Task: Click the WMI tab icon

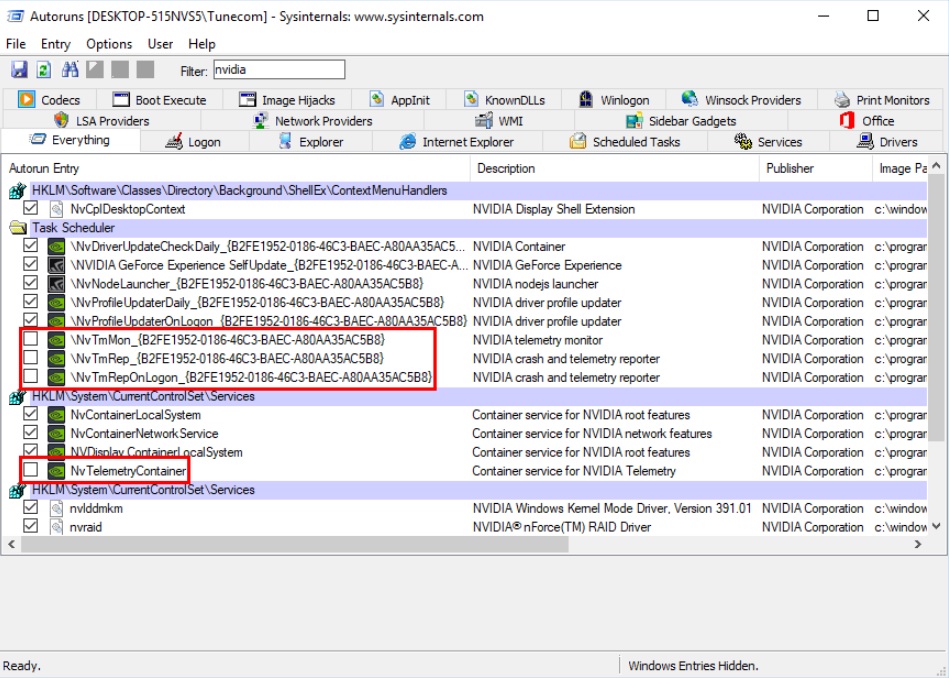Action: coord(484,120)
